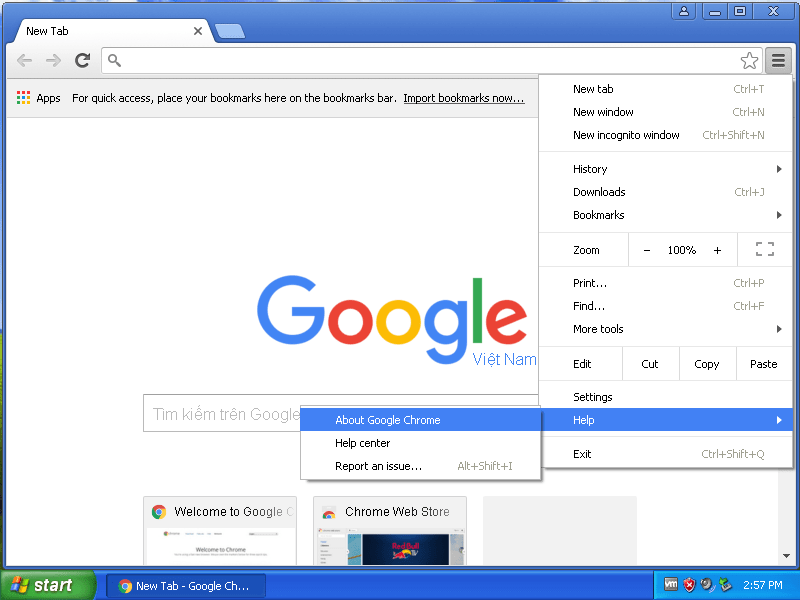Click the Windows start button
Image resolution: width=800 pixels, height=600 pixels.
pos(47,585)
